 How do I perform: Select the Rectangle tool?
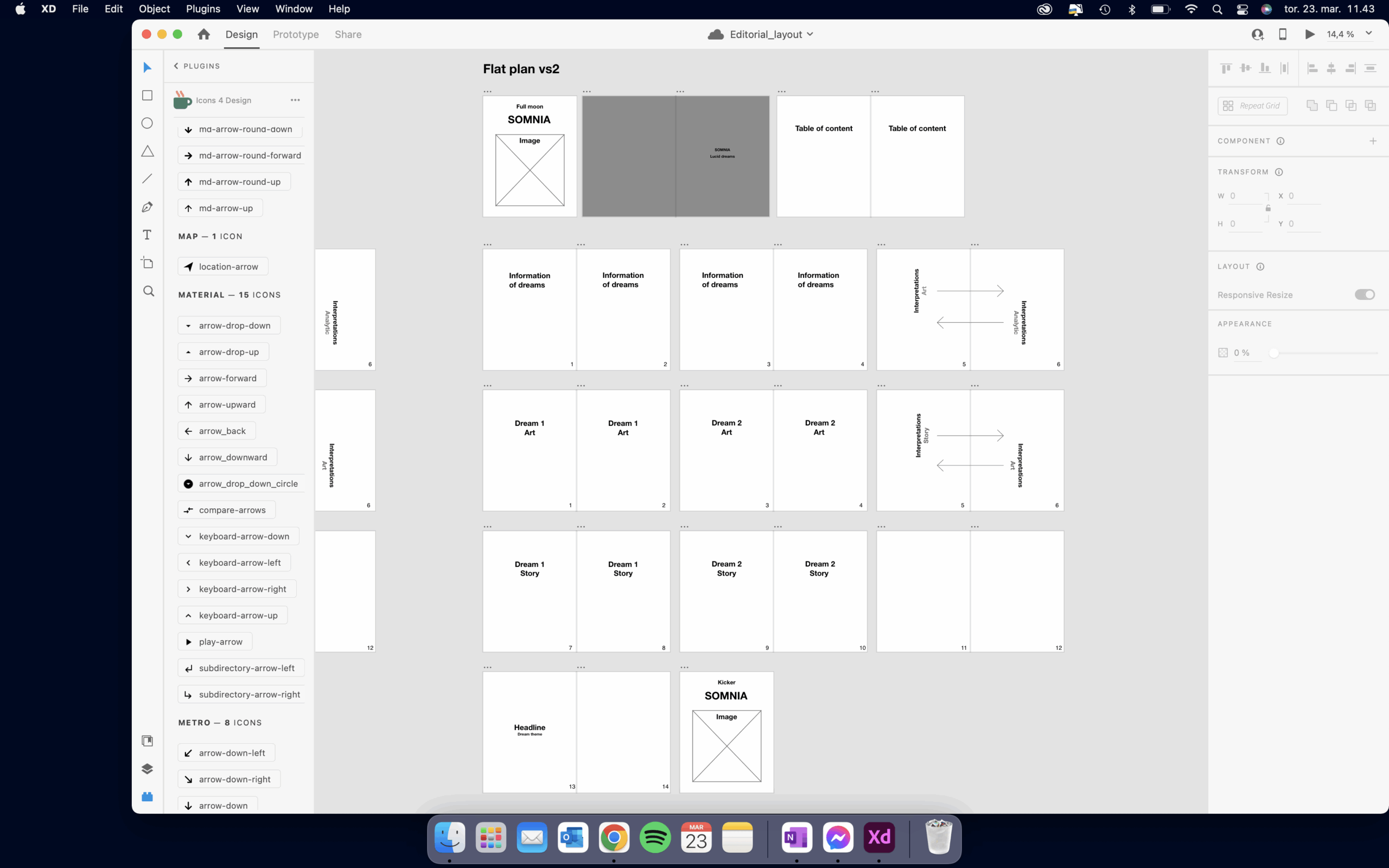coord(148,95)
